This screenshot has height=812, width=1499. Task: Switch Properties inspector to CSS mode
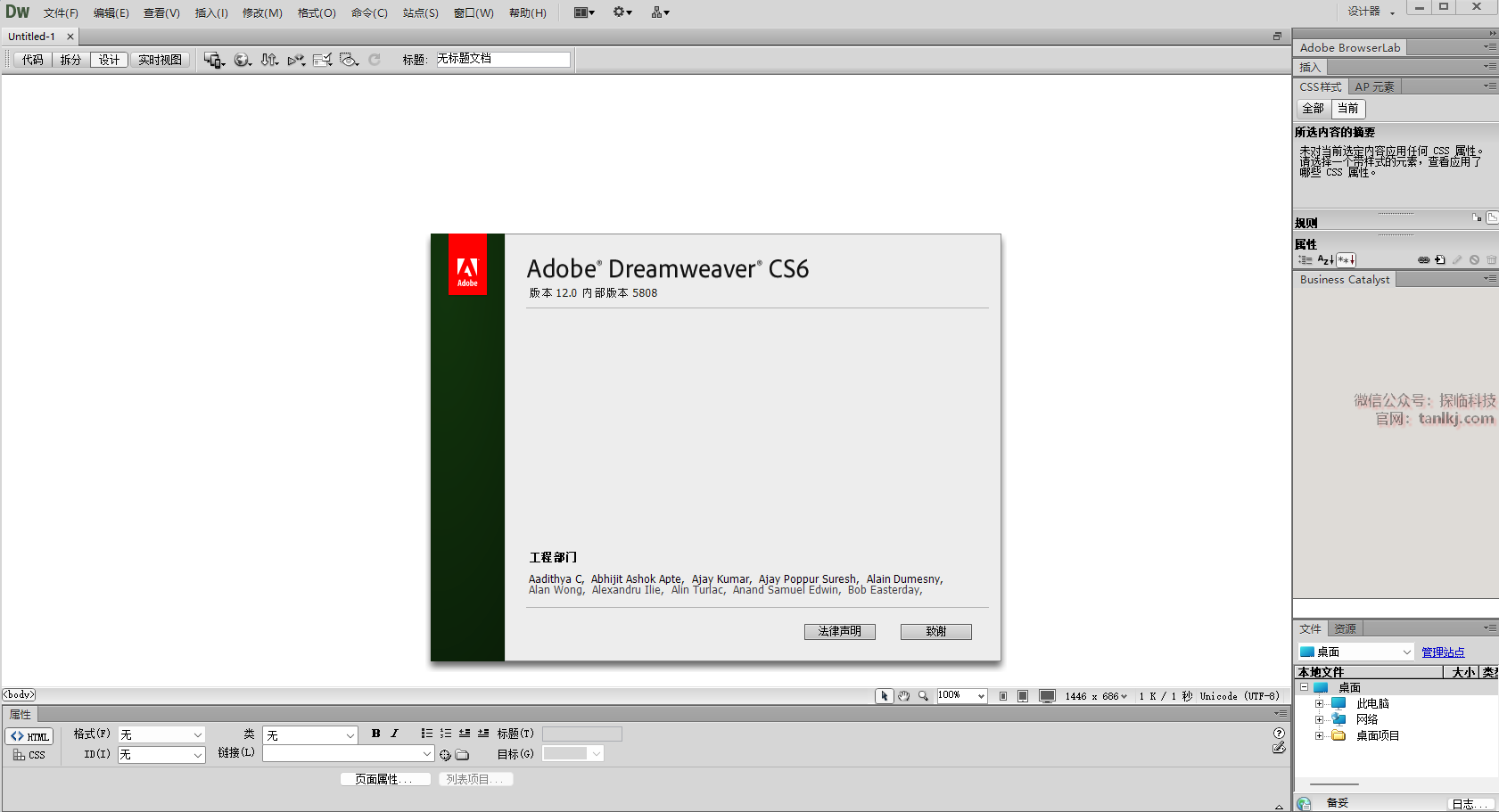pos(29,755)
